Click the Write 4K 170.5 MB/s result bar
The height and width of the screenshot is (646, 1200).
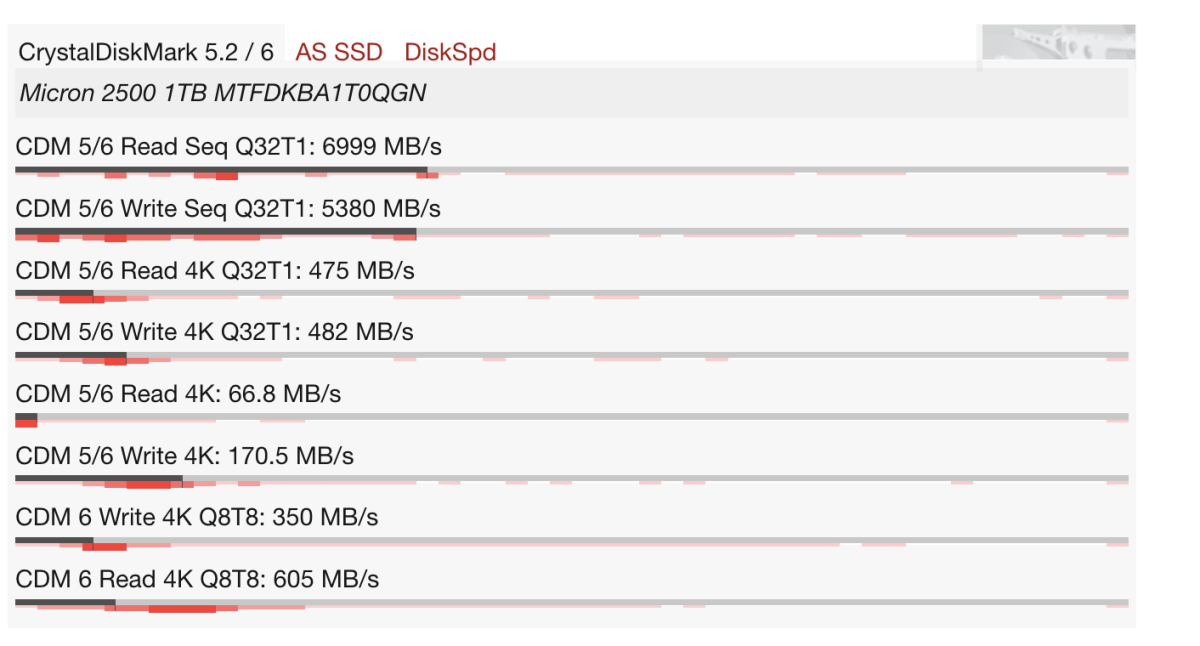[98, 479]
